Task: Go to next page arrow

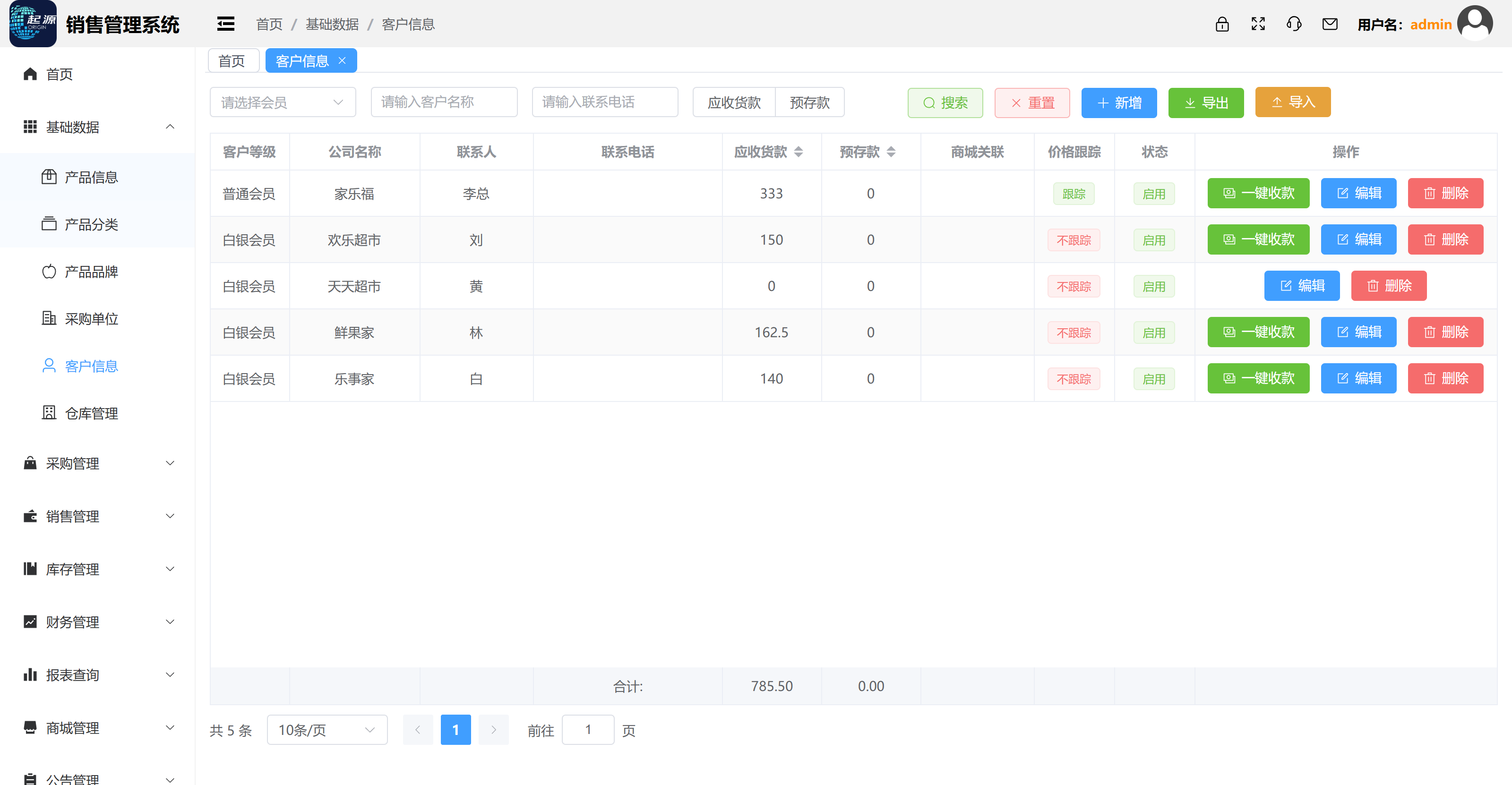Action: [494, 730]
